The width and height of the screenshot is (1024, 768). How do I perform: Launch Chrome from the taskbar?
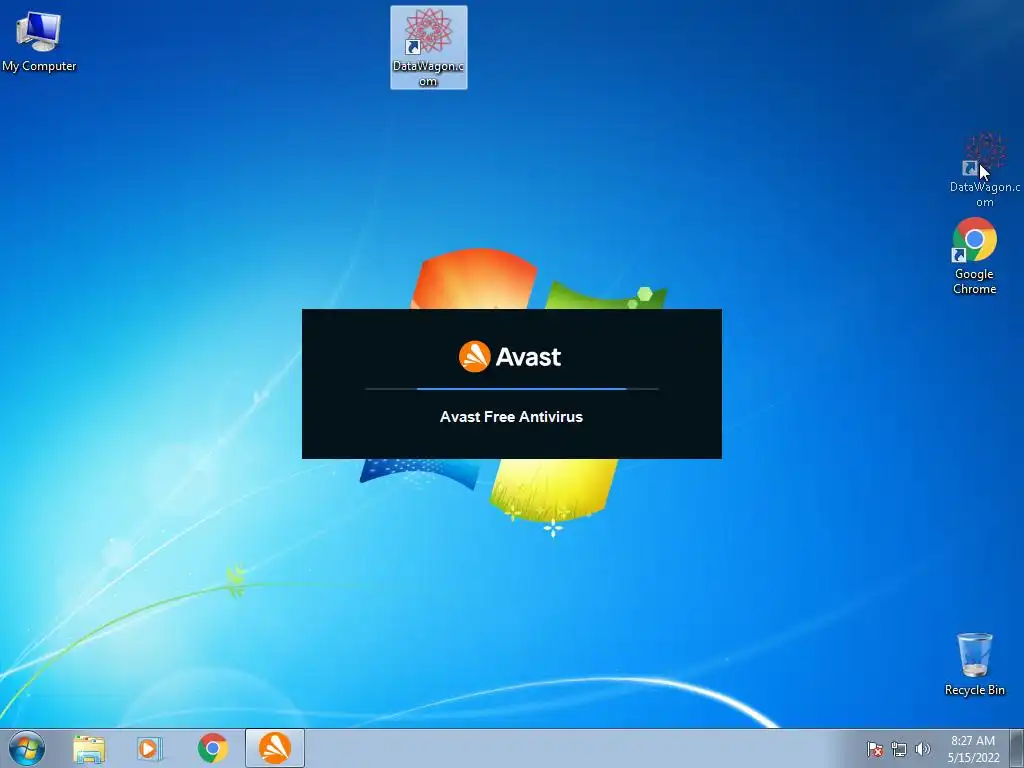[x=213, y=748]
